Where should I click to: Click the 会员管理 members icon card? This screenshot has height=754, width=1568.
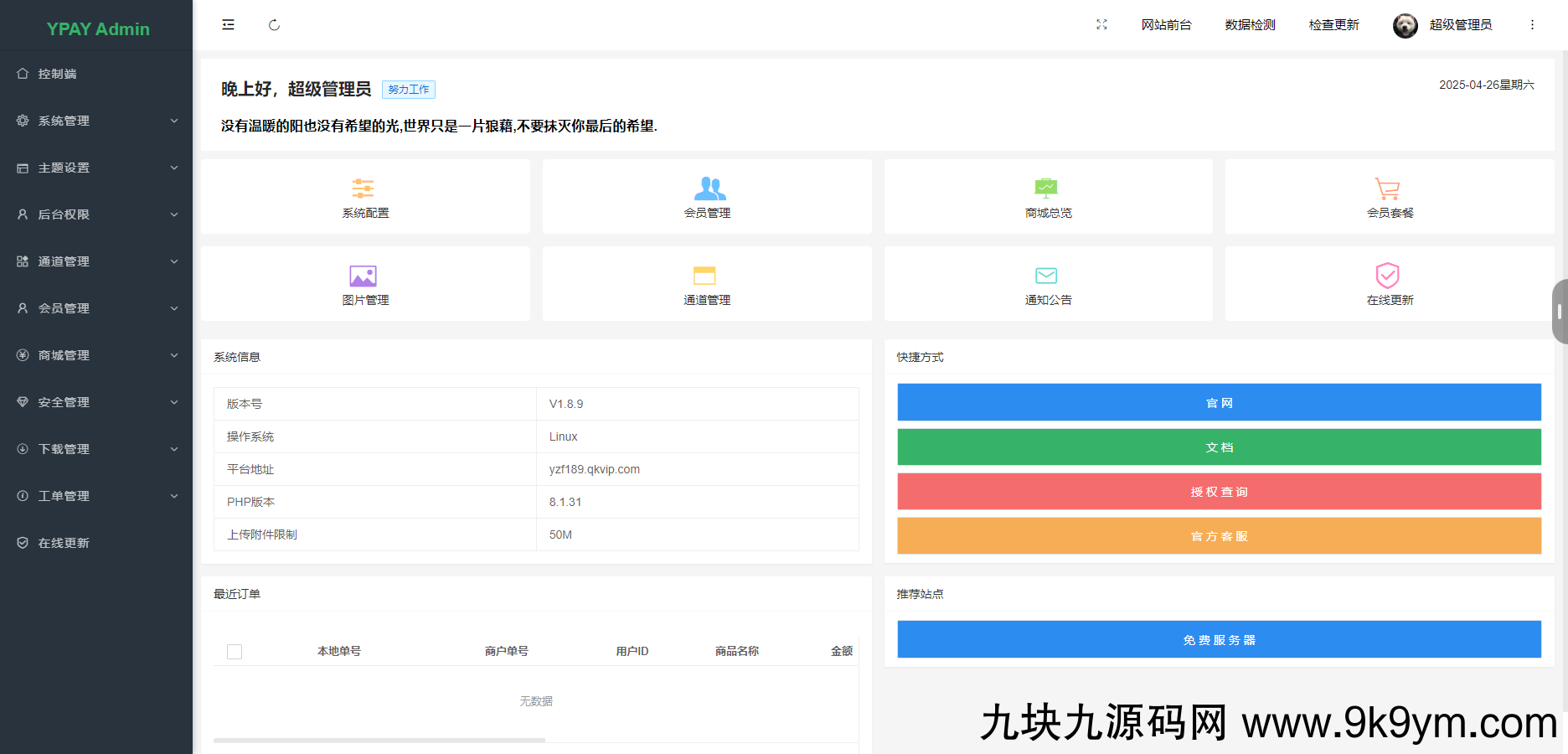[x=706, y=188]
